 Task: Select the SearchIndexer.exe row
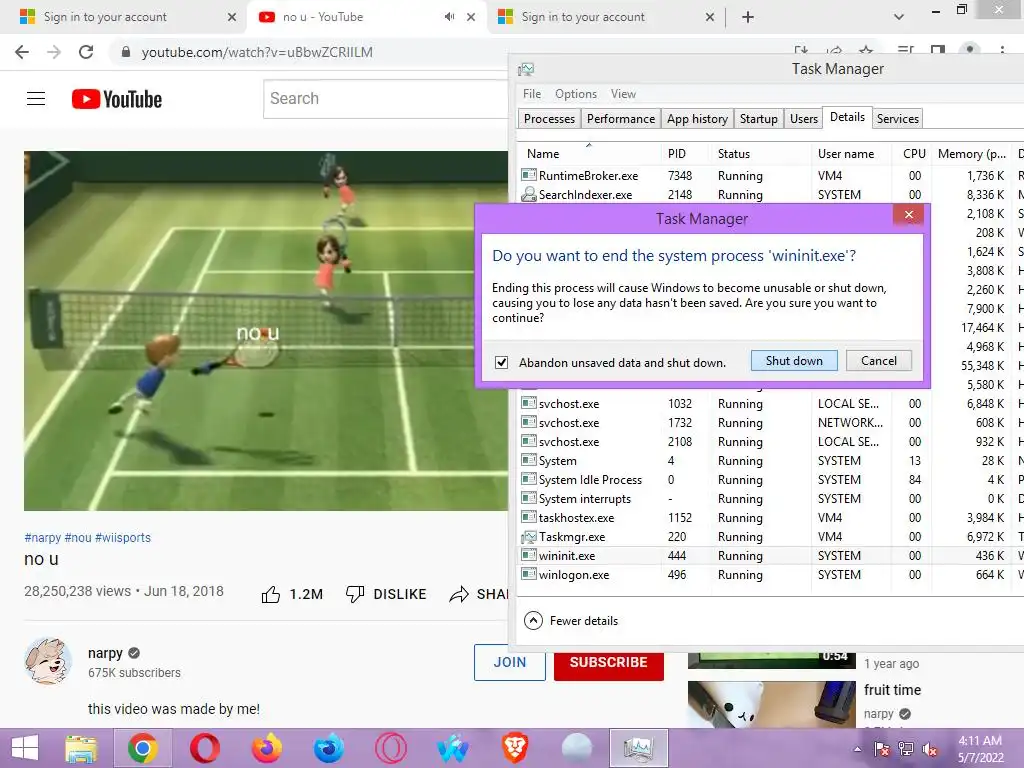771,195
